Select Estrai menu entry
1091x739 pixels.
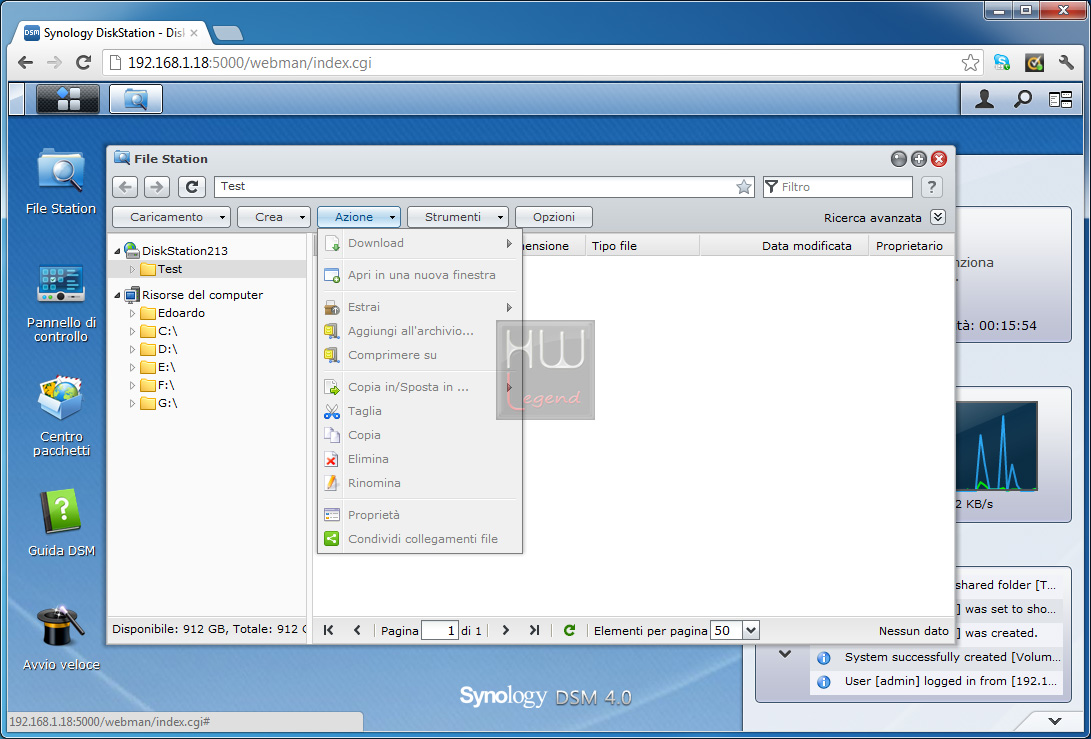(x=420, y=307)
